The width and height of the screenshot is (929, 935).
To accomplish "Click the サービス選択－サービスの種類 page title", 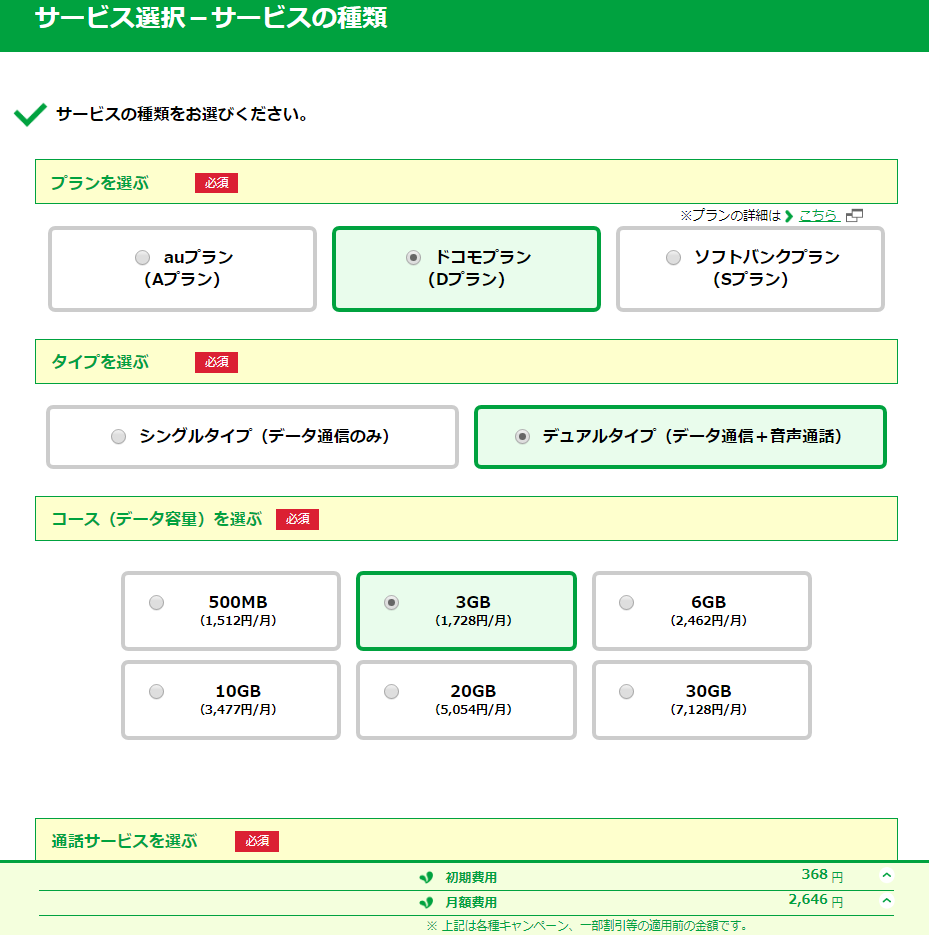I will point(211,18).
